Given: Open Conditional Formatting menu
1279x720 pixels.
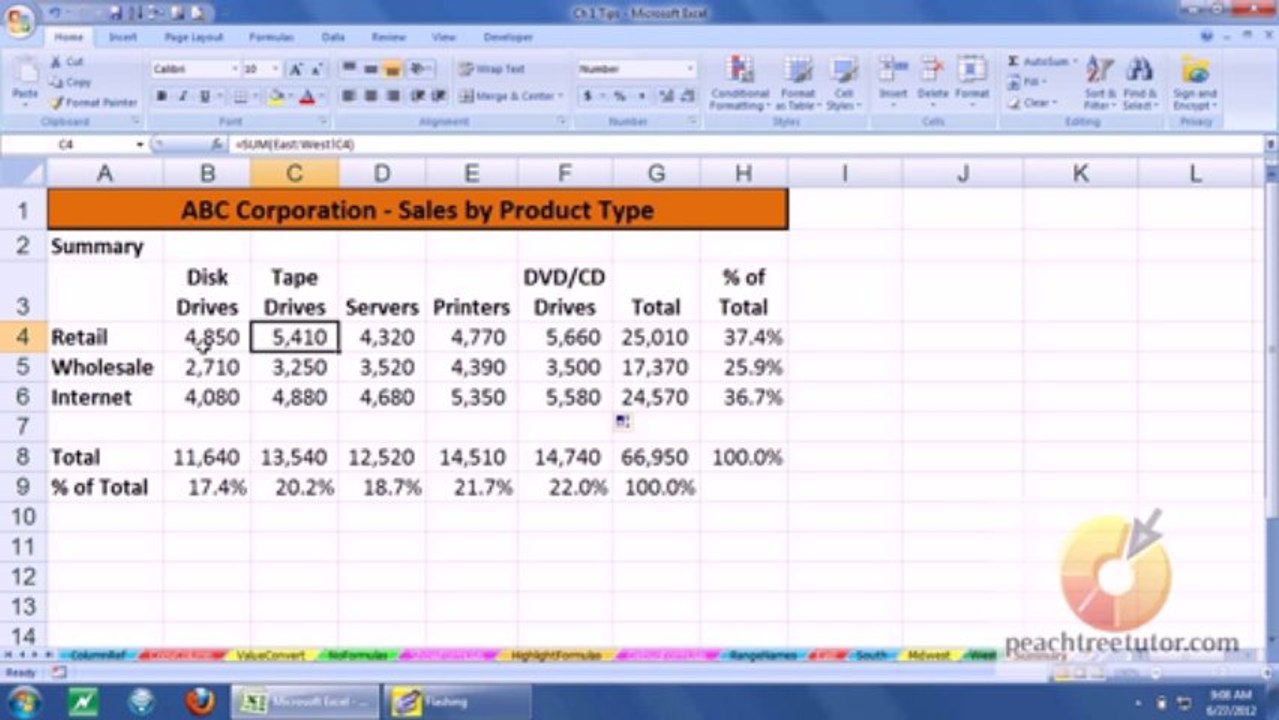Looking at the screenshot, I should [740, 82].
